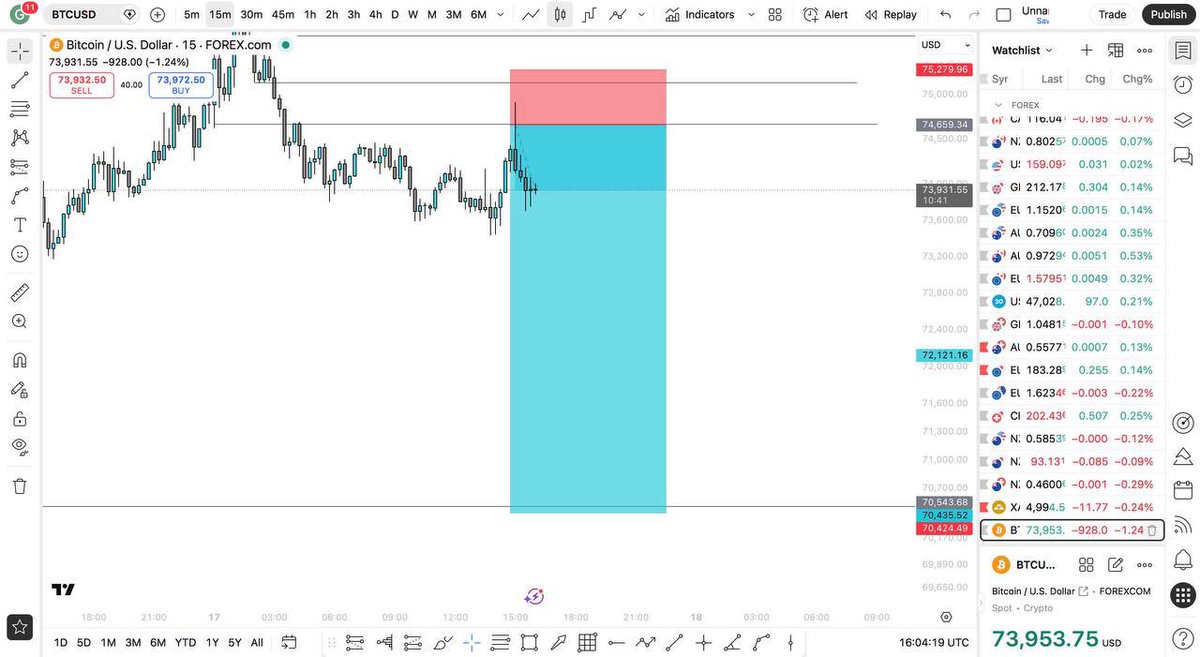1200x657 pixels.
Task: Toggle the watchlist panel bookmark icon
Action: [x=1182, y=50]
